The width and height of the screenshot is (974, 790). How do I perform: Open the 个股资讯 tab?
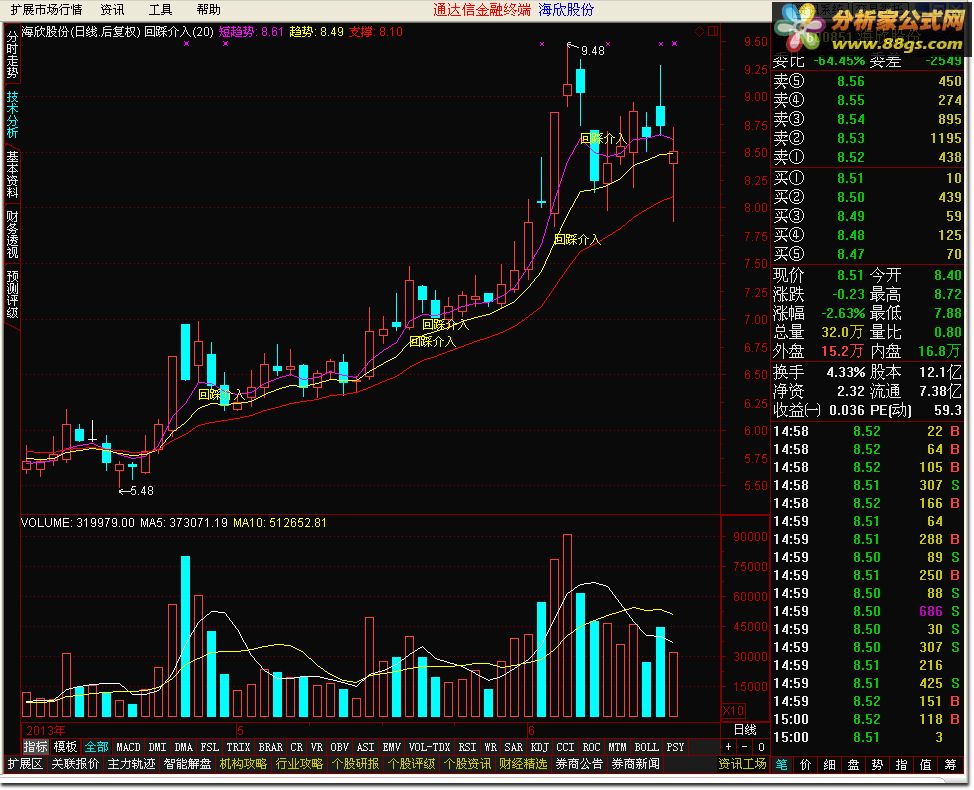click(467, 764)
